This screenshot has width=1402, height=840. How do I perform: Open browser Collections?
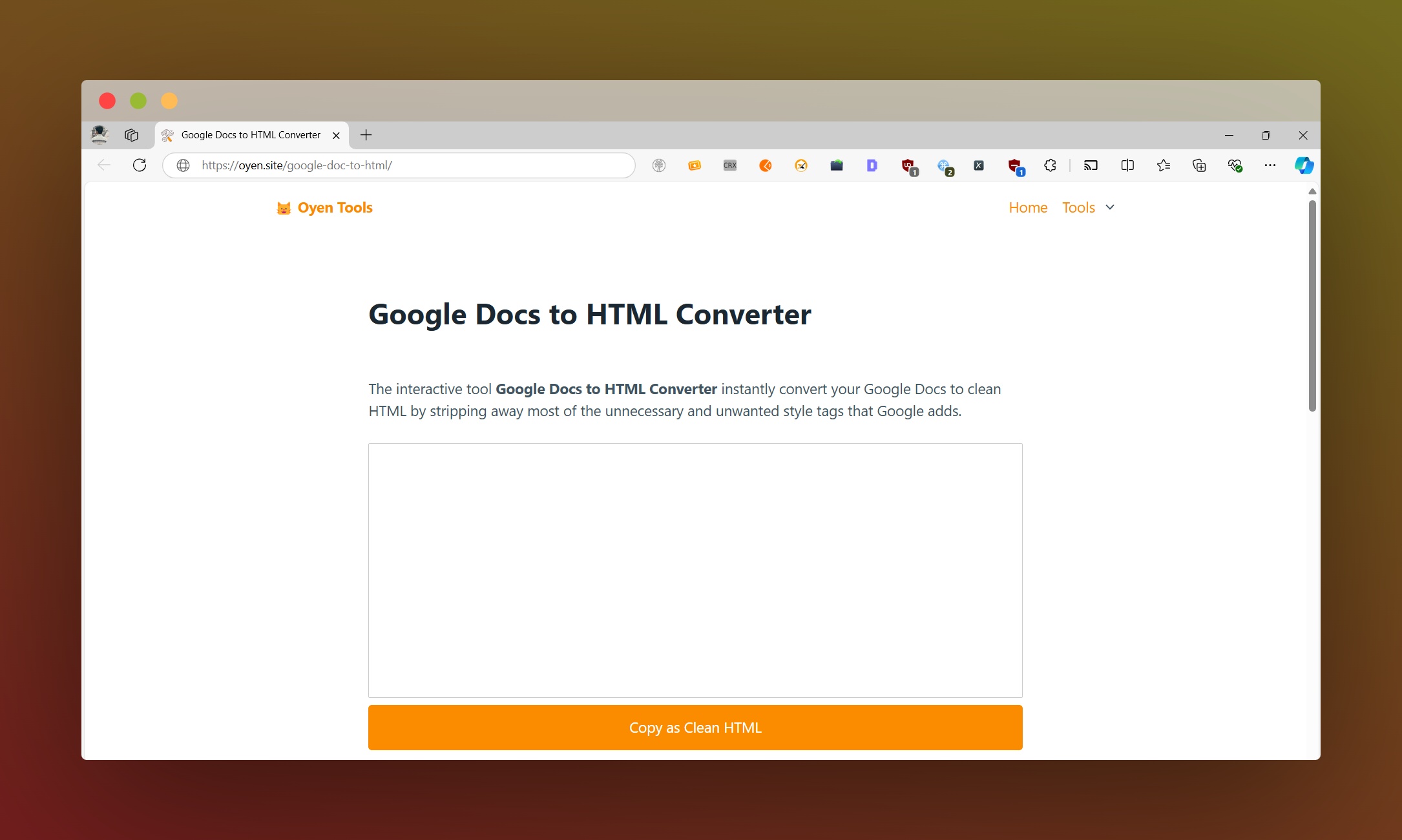click(1199, 165)
